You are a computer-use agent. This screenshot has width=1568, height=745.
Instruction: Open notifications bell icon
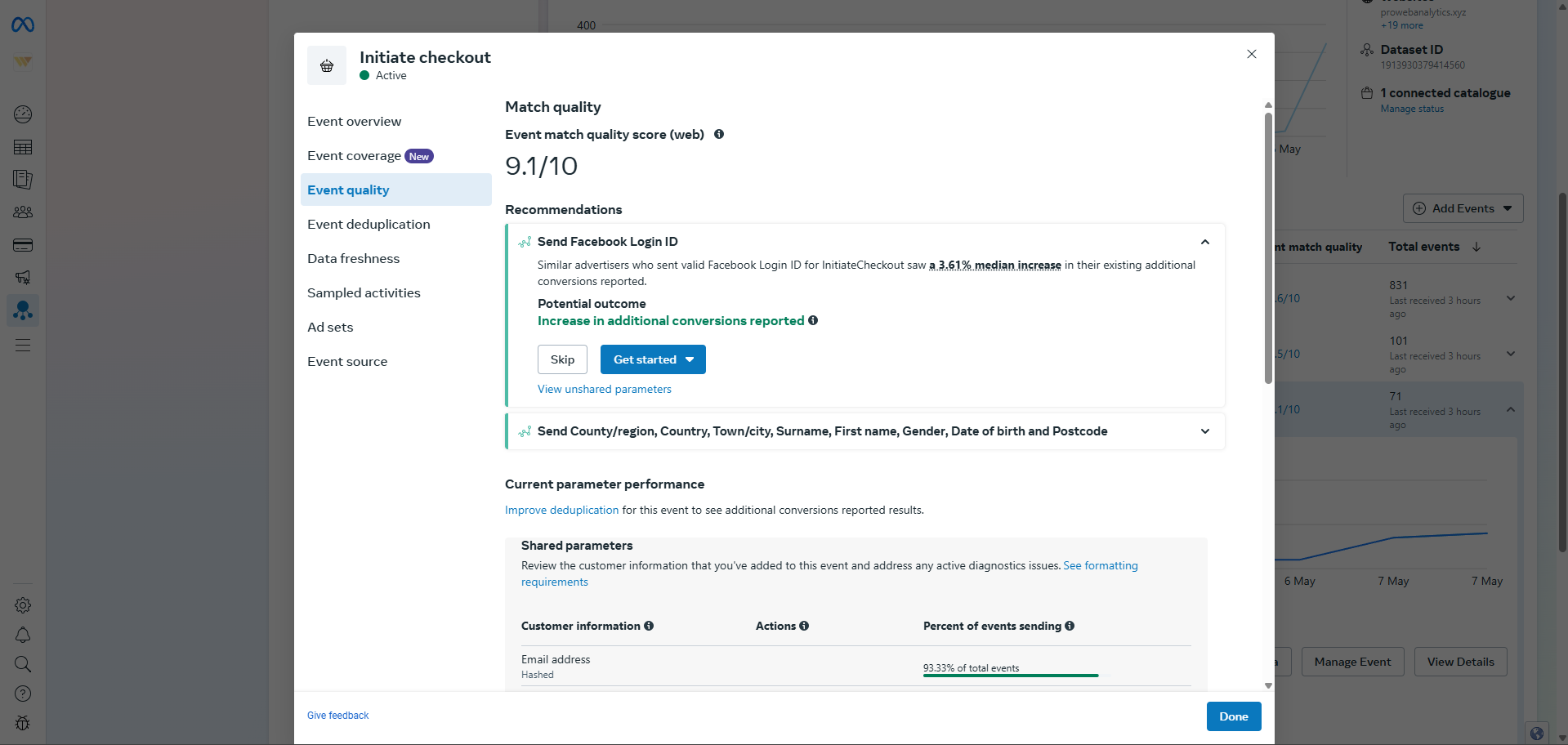[x=23, y=635]
